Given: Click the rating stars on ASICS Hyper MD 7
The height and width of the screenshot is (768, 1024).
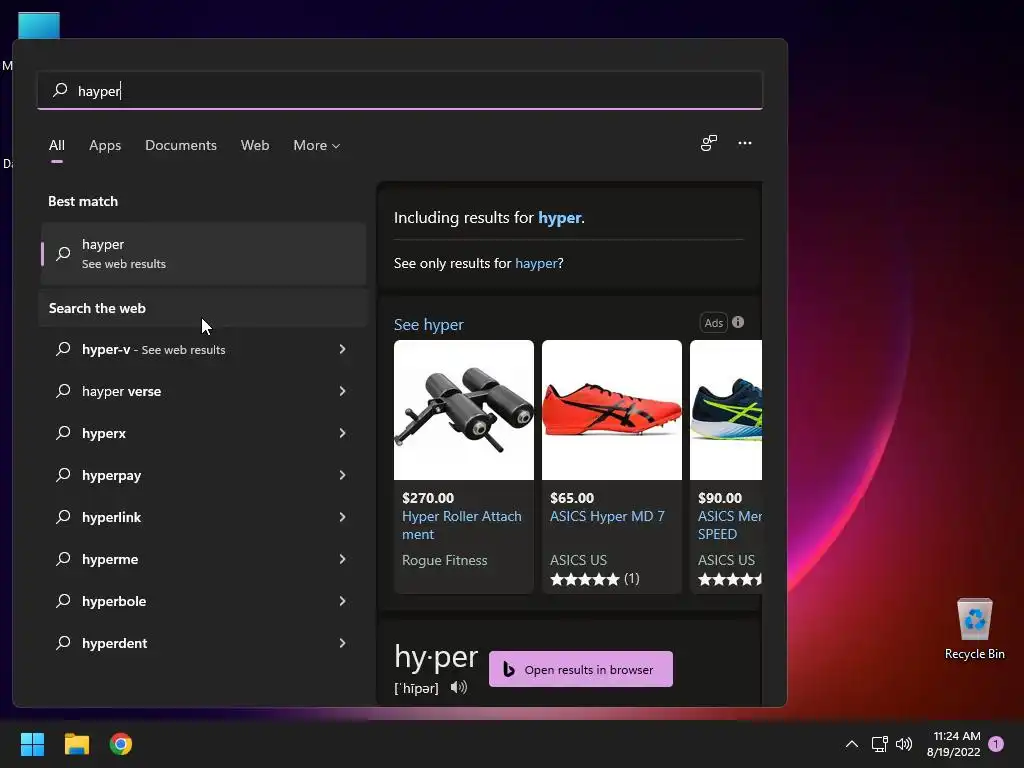Looking at the screenshot, I should pos(584,579).
